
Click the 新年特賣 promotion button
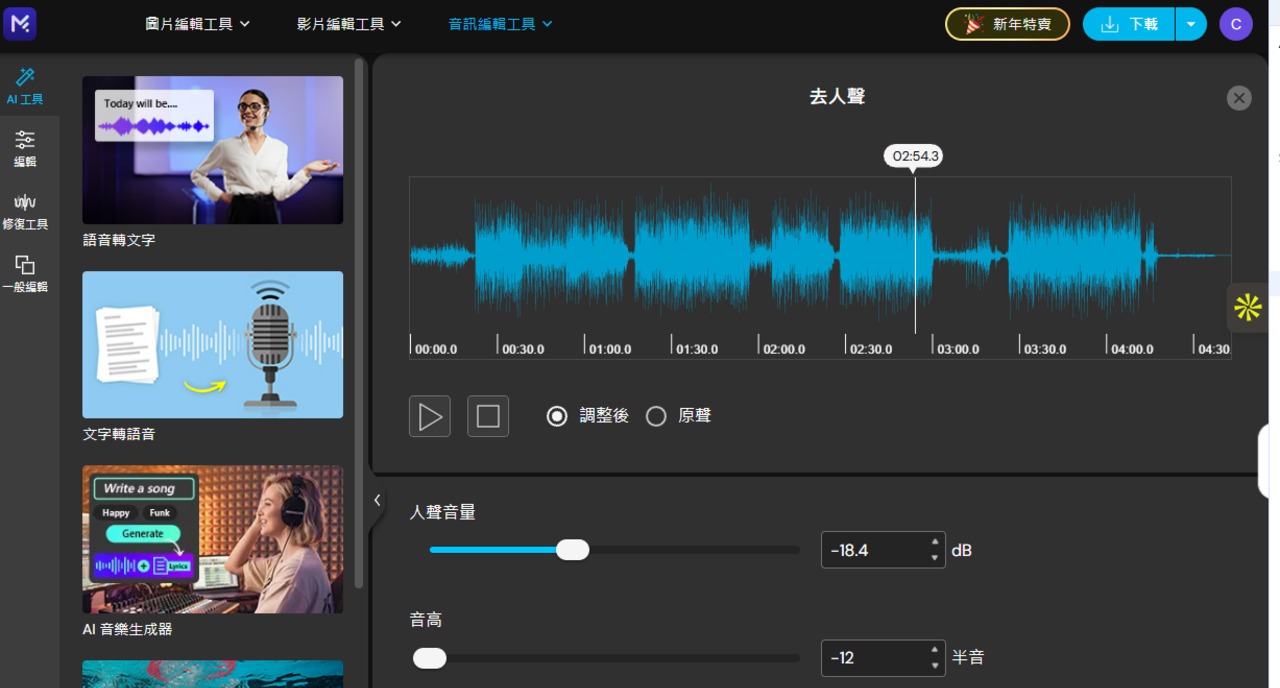click(x=1007, y=24)
